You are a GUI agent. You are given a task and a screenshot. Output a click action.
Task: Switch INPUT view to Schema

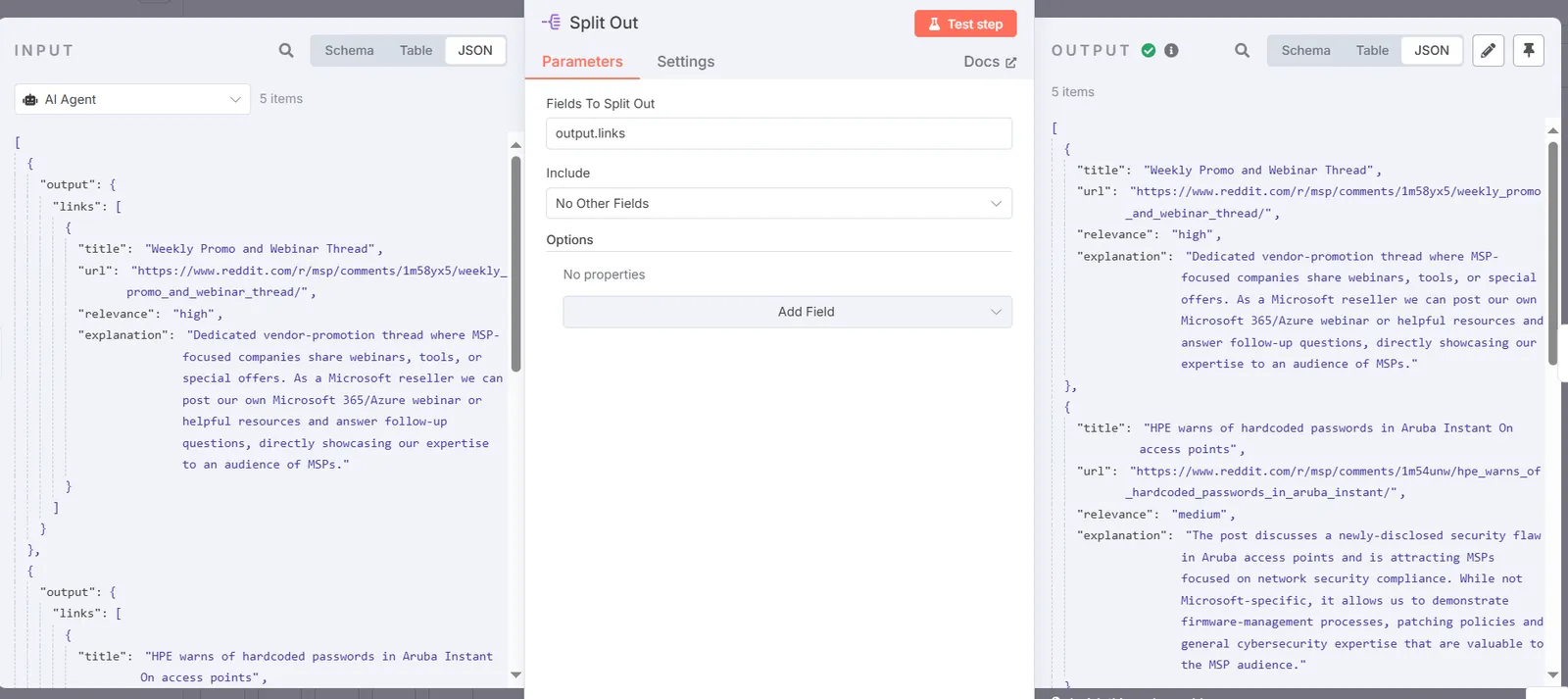coord(349,50)
